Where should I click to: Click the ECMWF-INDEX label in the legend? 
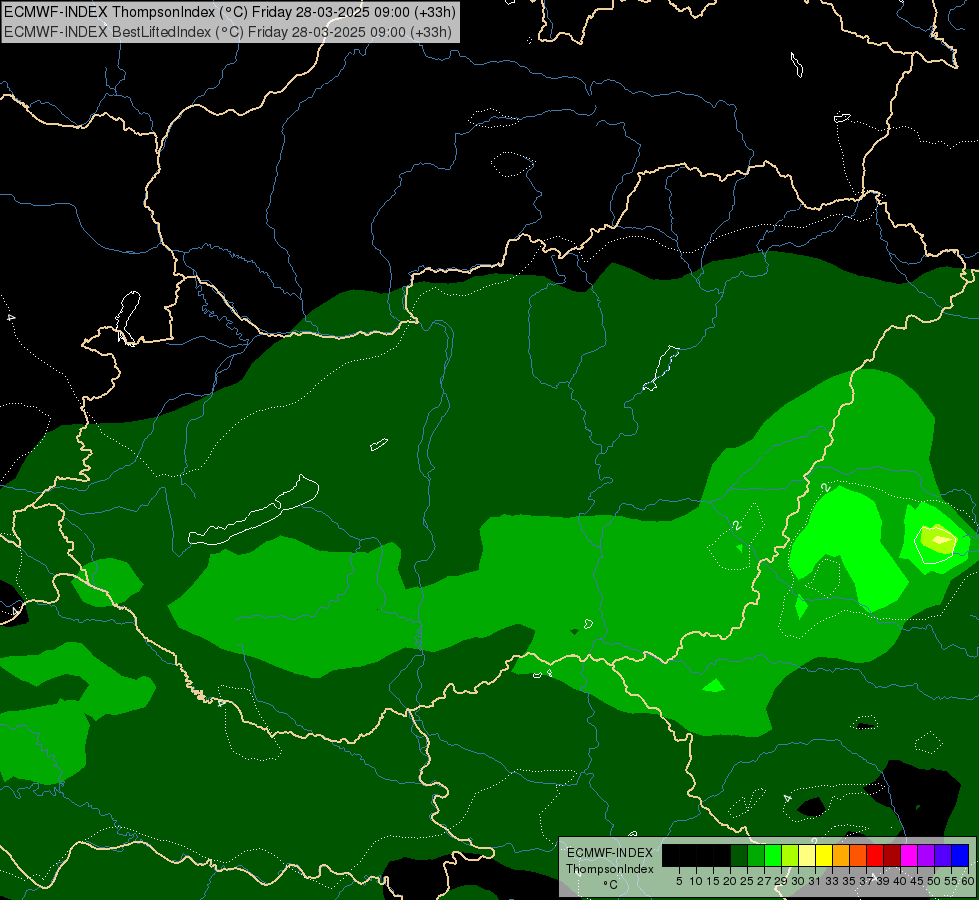coord(610,853)
